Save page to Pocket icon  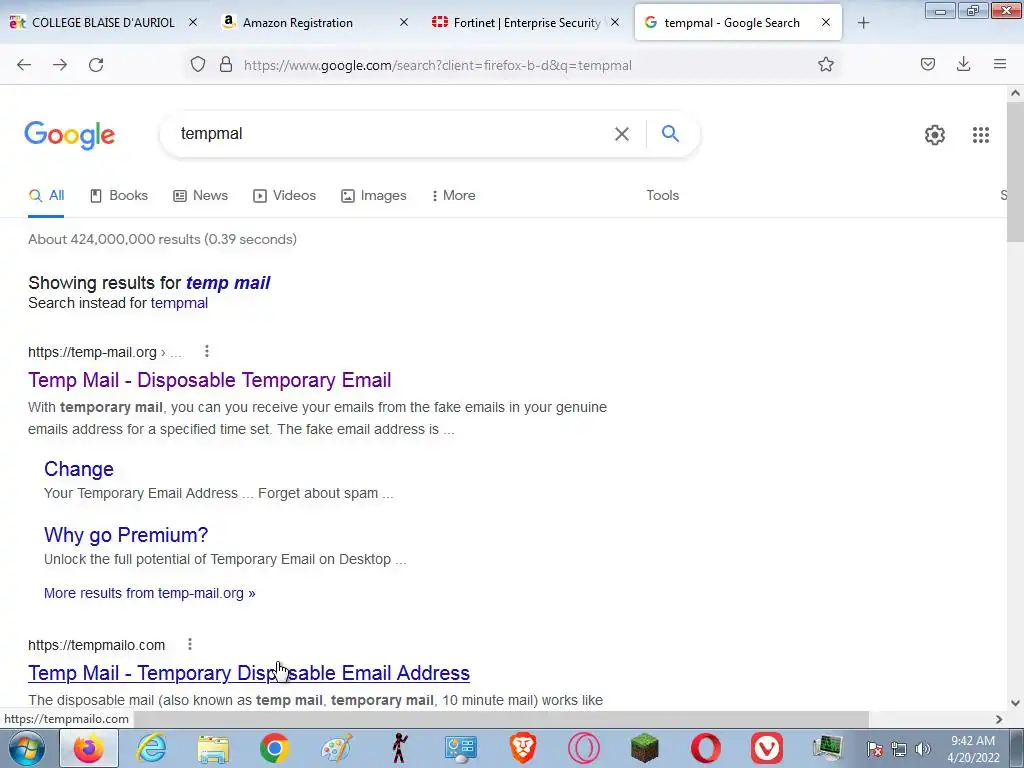(928, 64)
